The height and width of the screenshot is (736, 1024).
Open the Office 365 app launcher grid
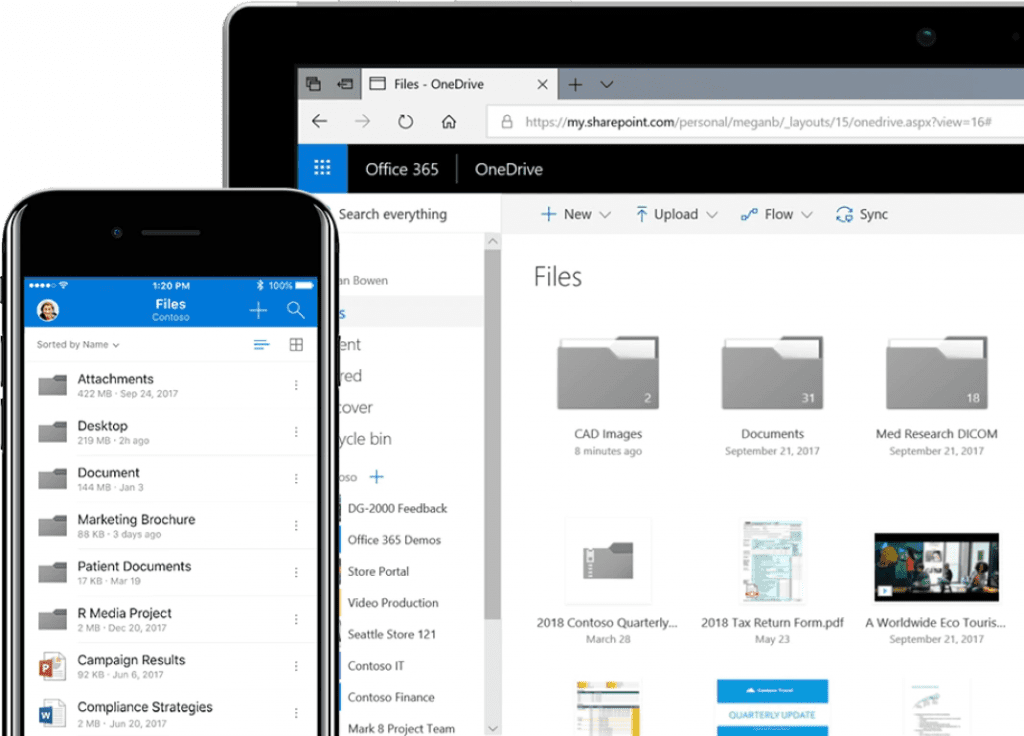coord(322,168)
